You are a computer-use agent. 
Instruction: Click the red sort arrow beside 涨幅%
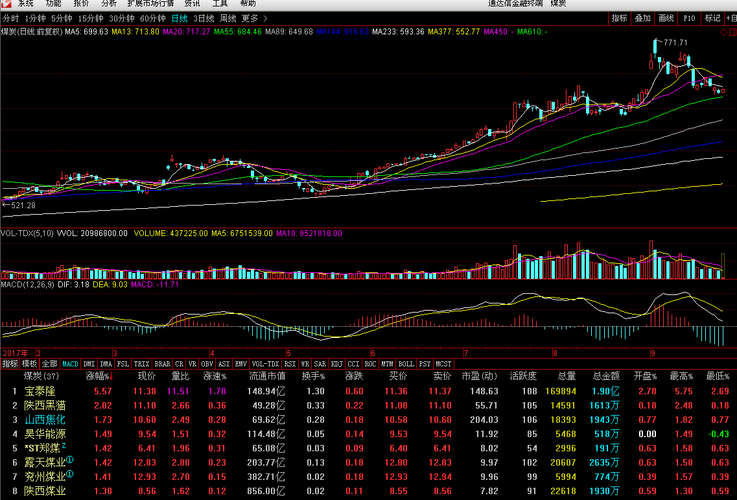click(x=112, y=376)
